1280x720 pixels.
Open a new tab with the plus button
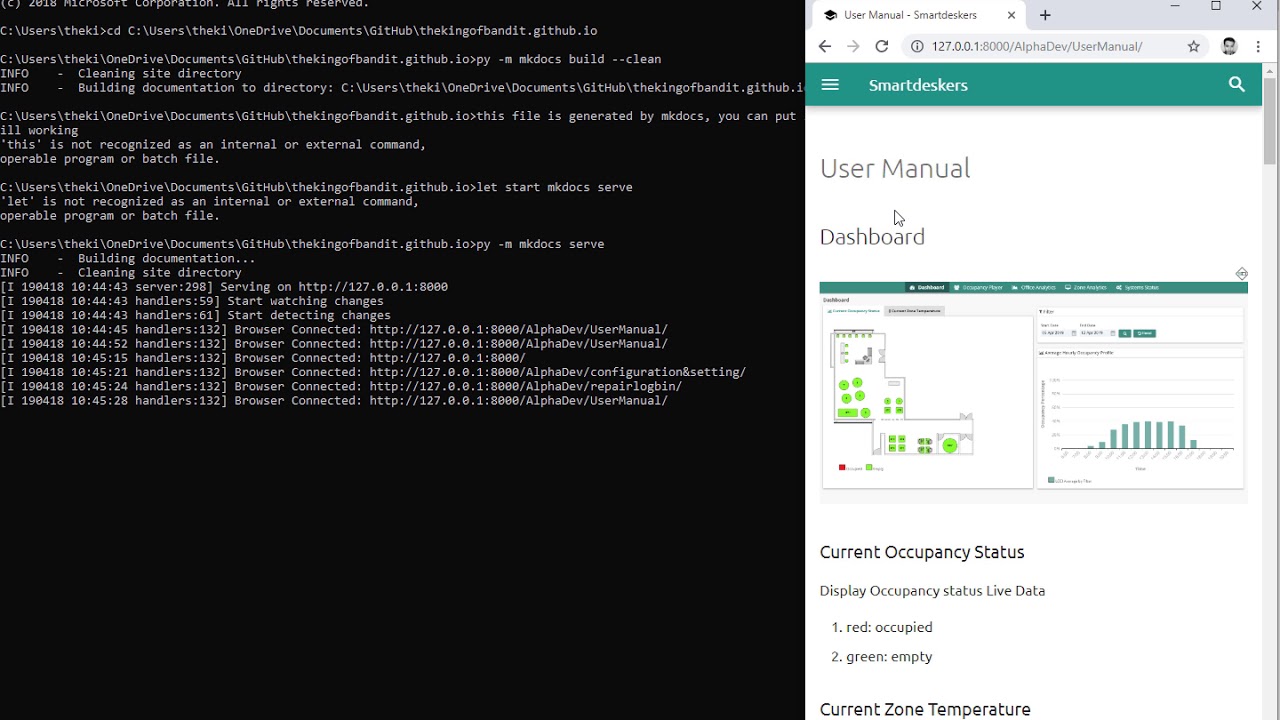click(x=1045, y=15)
